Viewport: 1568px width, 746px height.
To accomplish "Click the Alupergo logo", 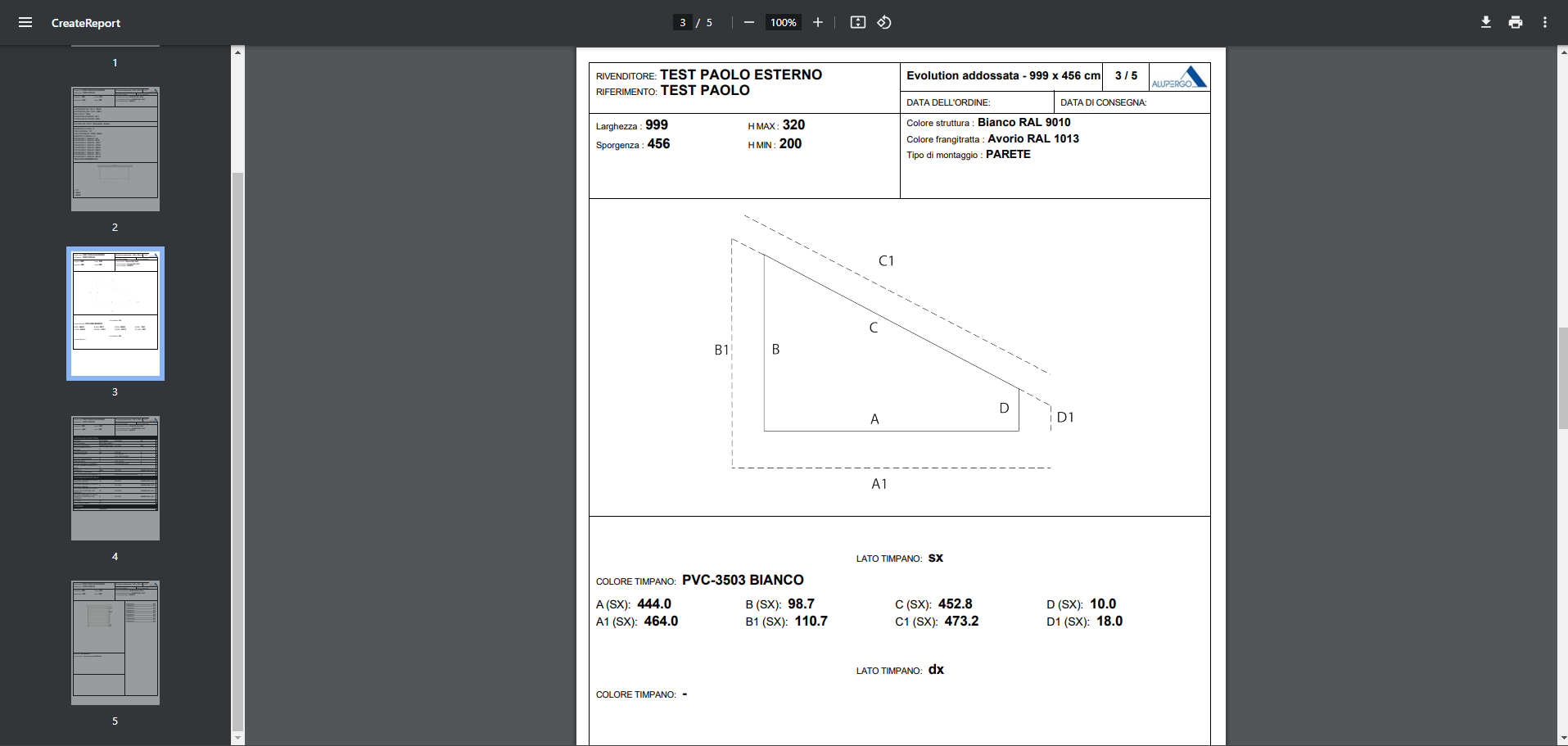I will point(1179,77).
